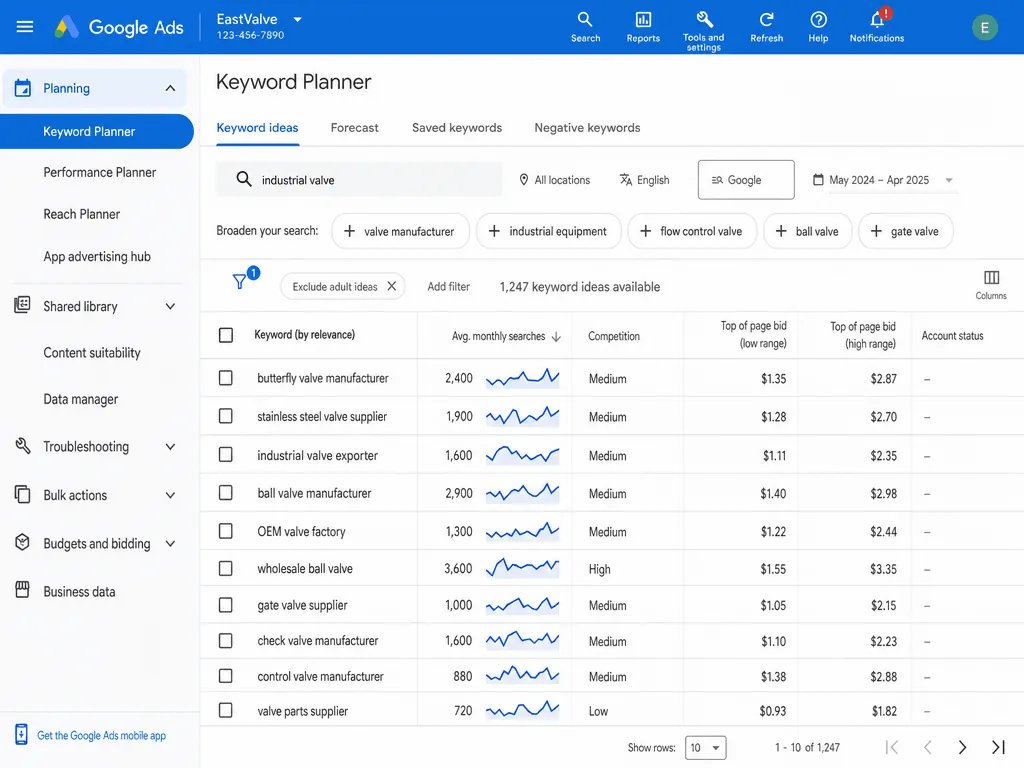Click the location pin All locations

[554, 180]
